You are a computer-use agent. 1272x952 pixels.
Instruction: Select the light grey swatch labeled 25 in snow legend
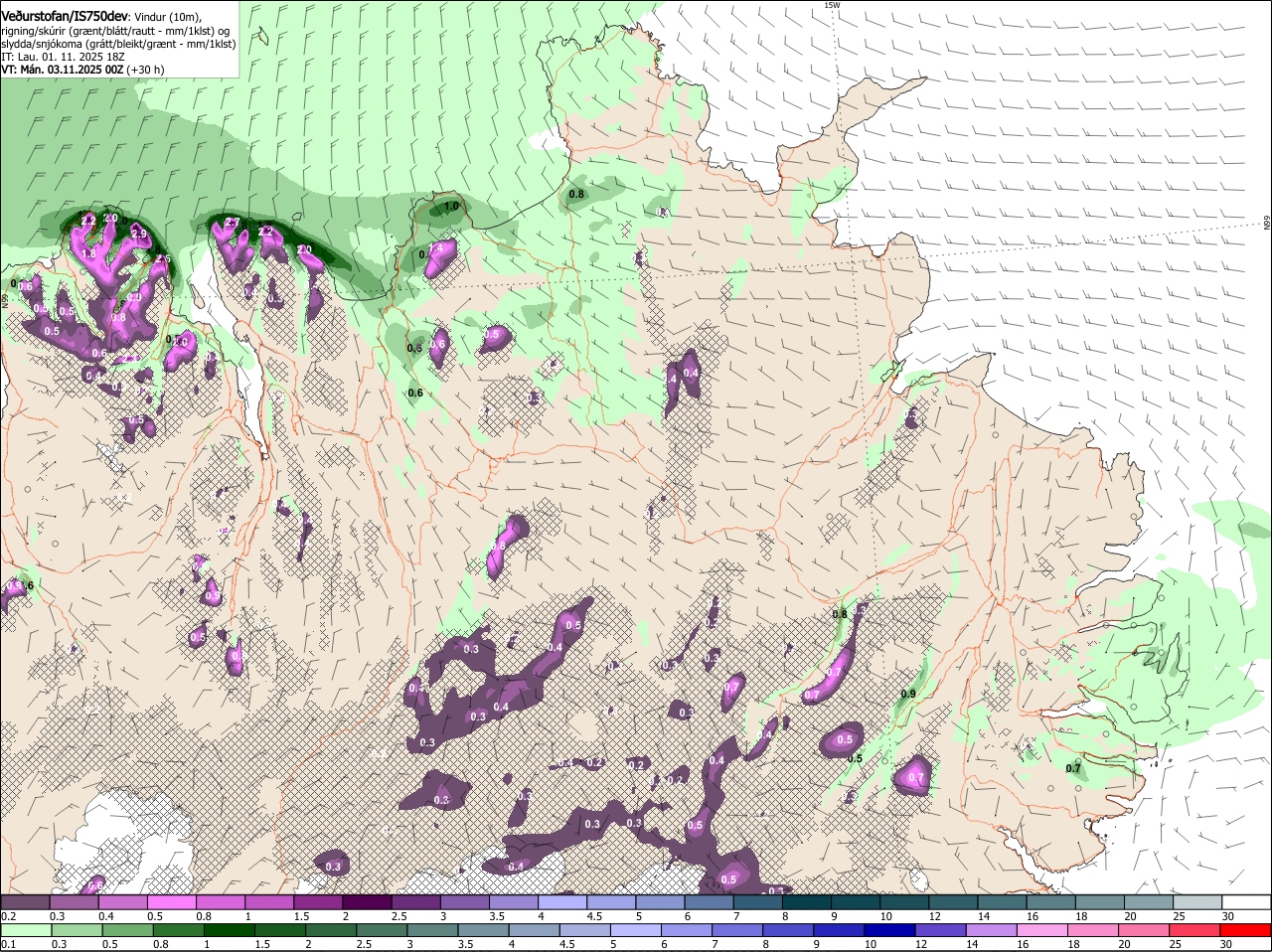1197,901
